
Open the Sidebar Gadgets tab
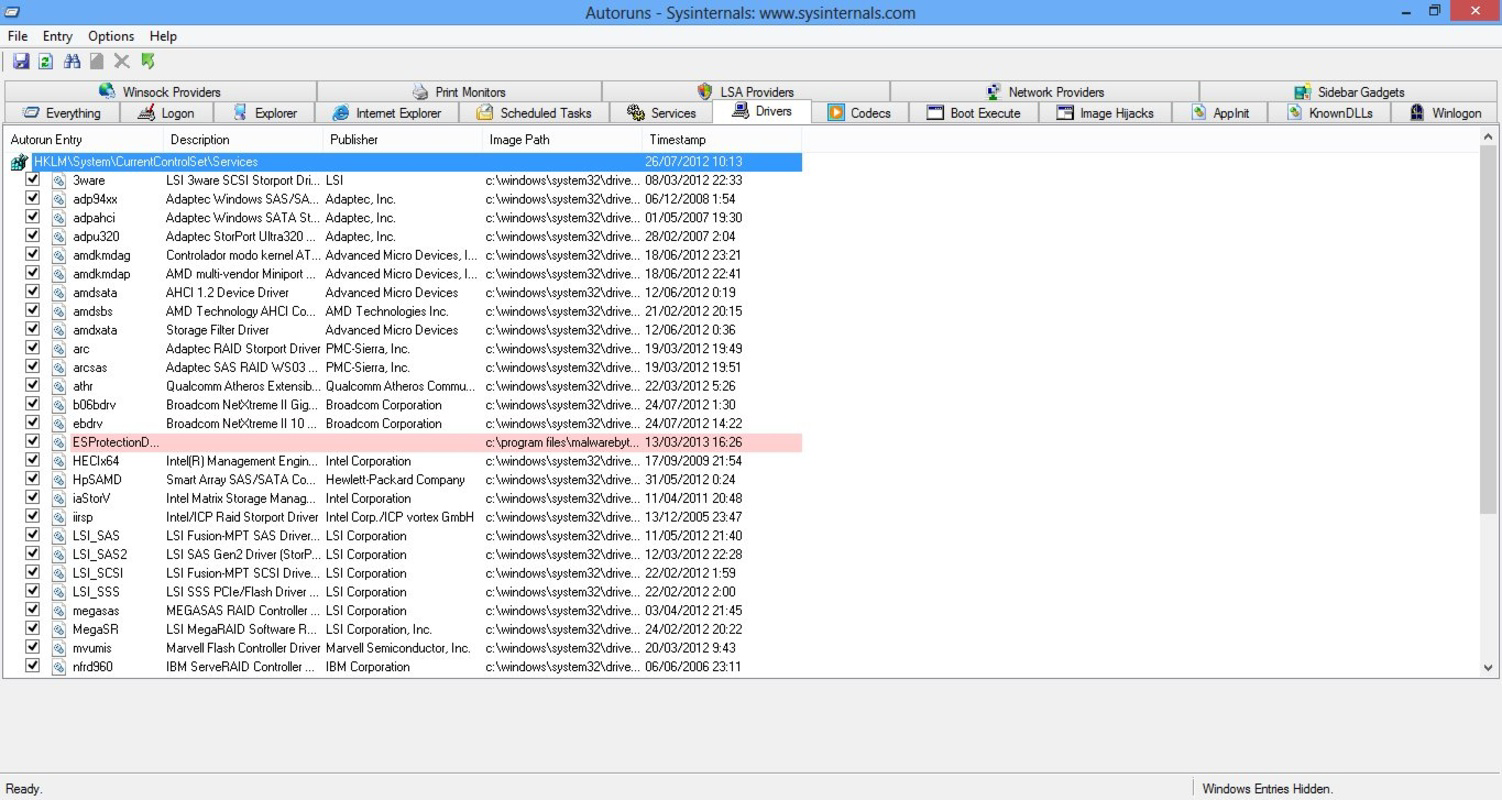click(x=1349, y=92)
